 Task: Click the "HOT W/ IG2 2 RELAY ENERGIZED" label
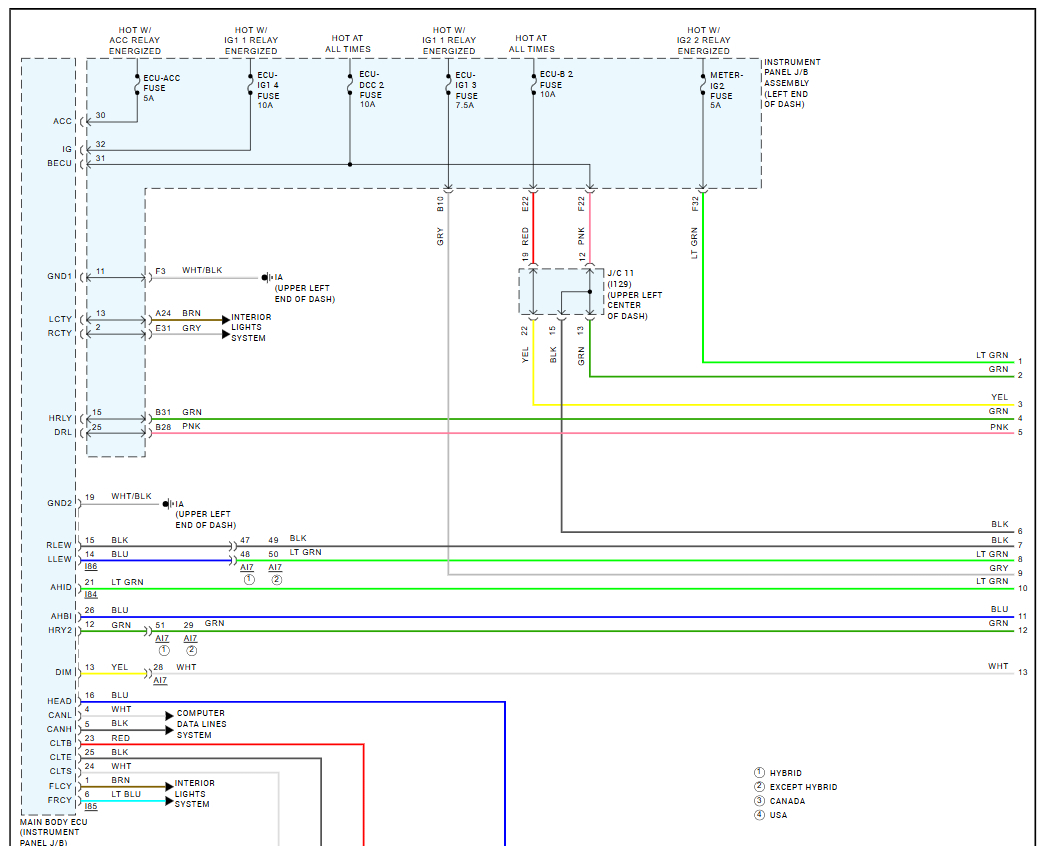click(x=704, y=40)
